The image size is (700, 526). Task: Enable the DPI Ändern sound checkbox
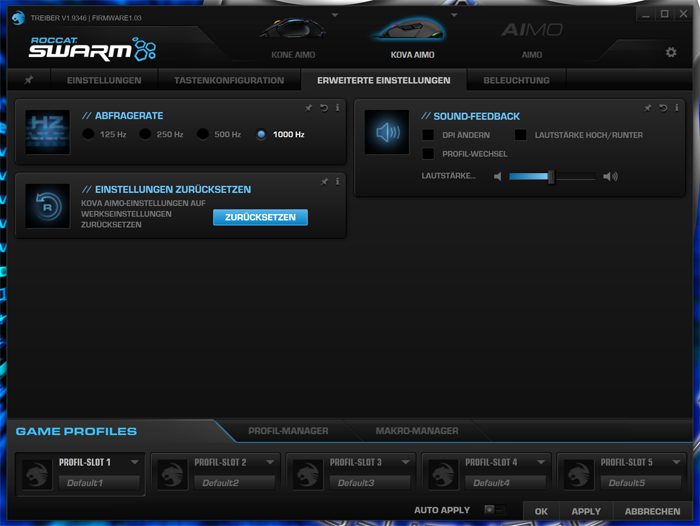[x=428, y=134]
